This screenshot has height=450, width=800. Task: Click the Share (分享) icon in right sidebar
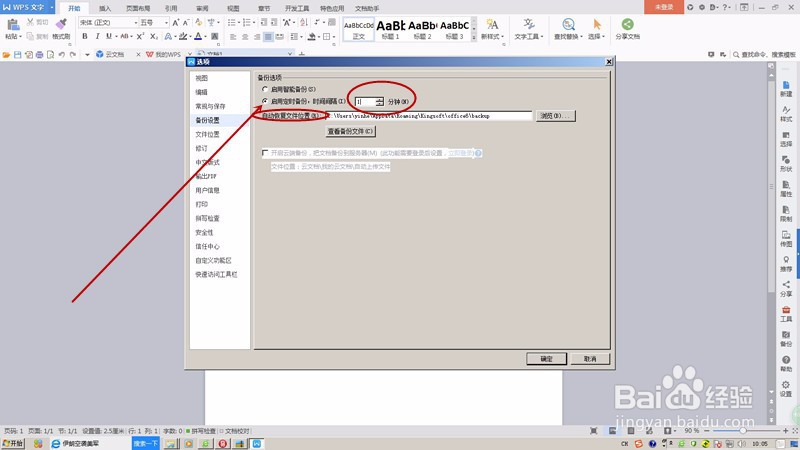786,285
